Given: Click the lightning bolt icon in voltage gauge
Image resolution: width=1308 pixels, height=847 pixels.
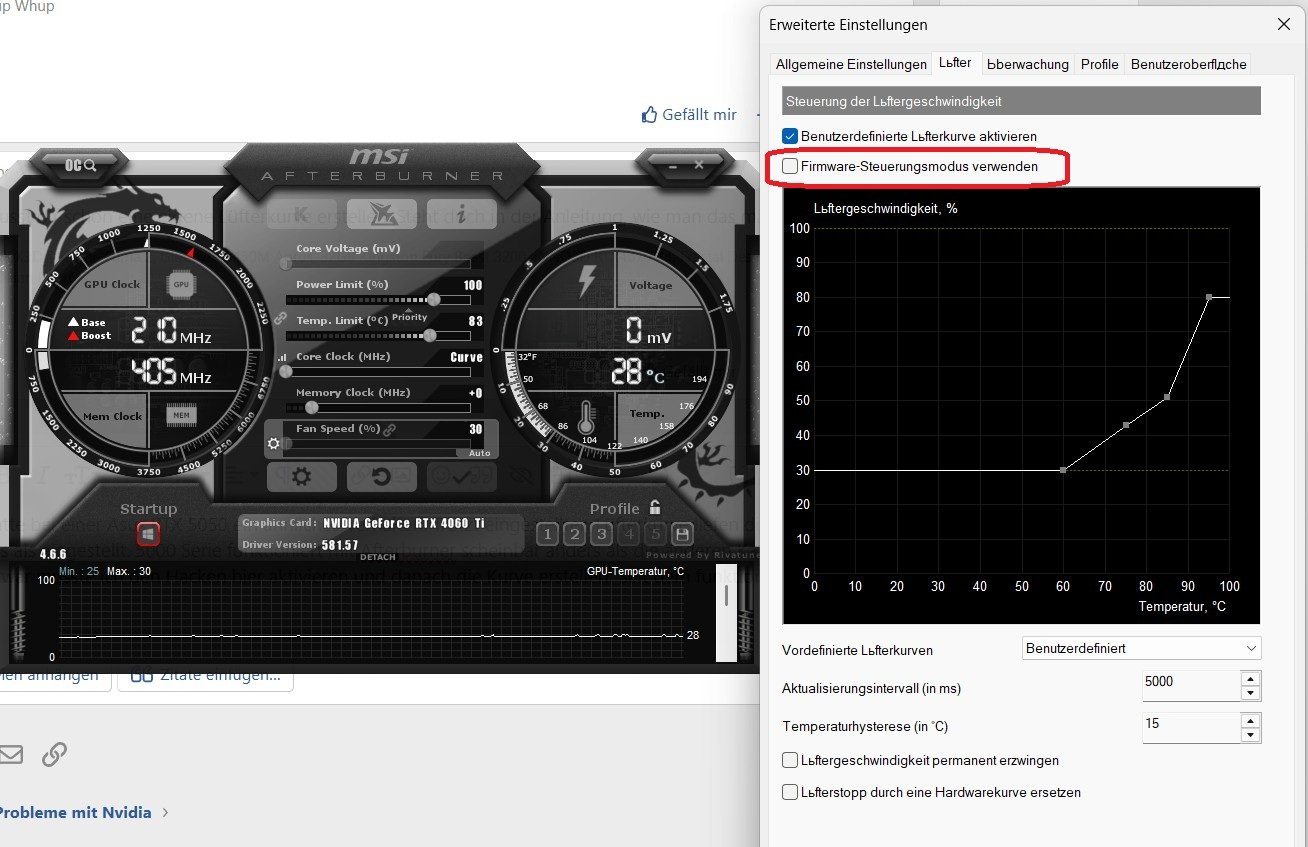Looking at the screenshot, I should point(588,281).
